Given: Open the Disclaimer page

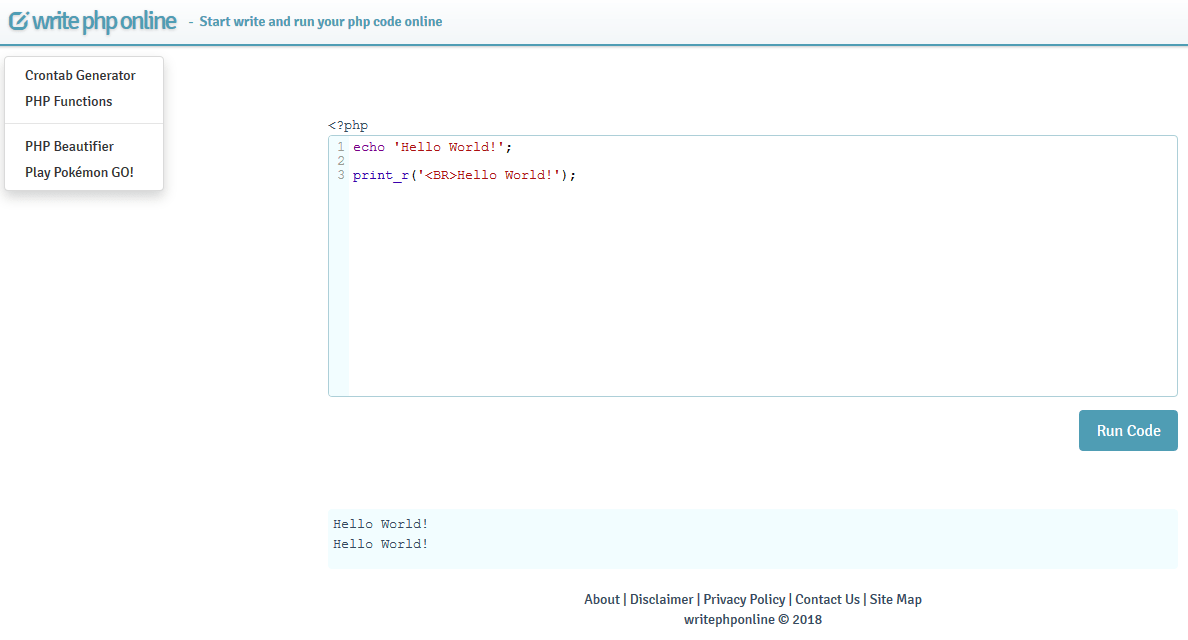Looking at the screenshot, I should tap(661, 599).
